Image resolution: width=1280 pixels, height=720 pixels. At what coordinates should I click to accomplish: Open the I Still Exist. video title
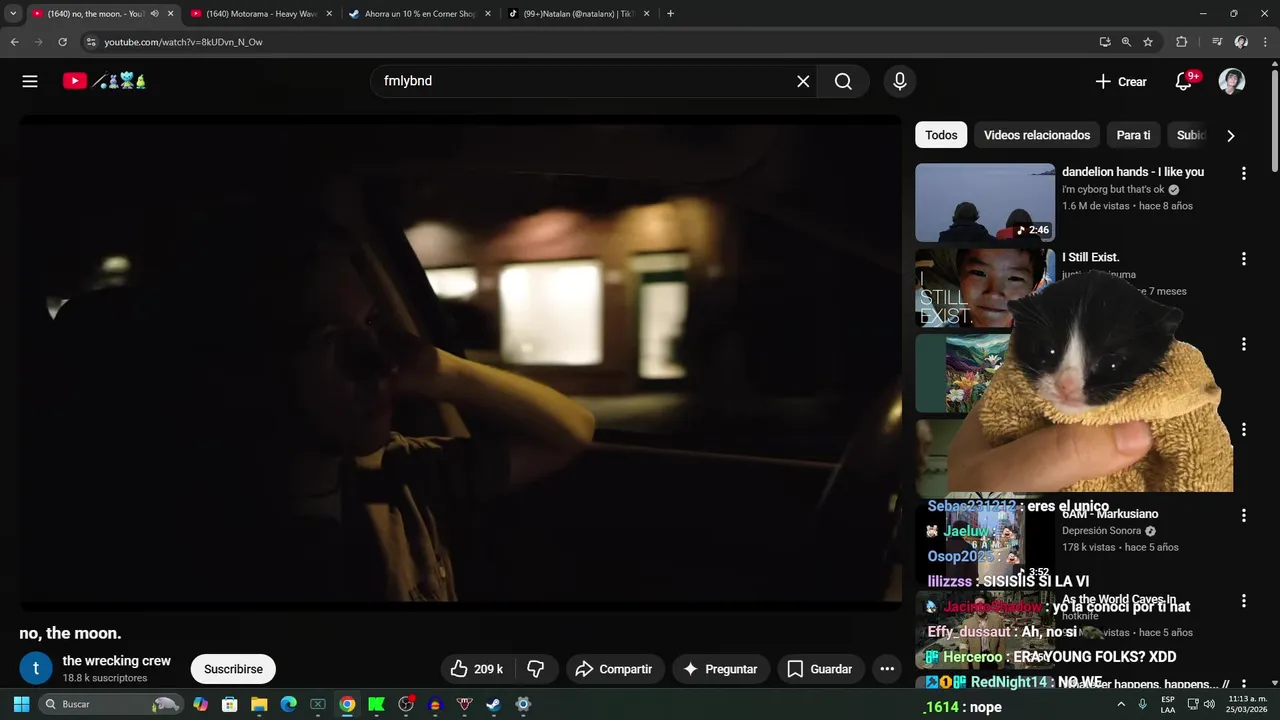1091,257
